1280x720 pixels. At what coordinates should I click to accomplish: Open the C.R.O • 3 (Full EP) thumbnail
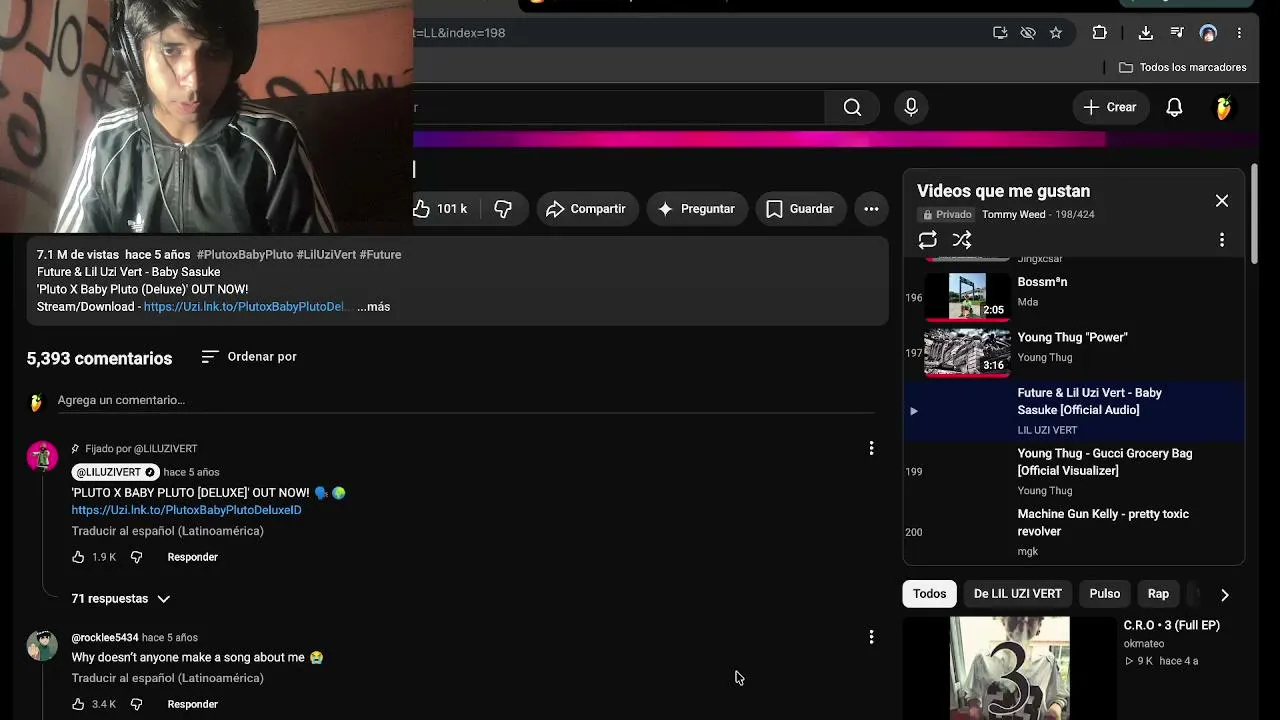tap(1009, 668)
